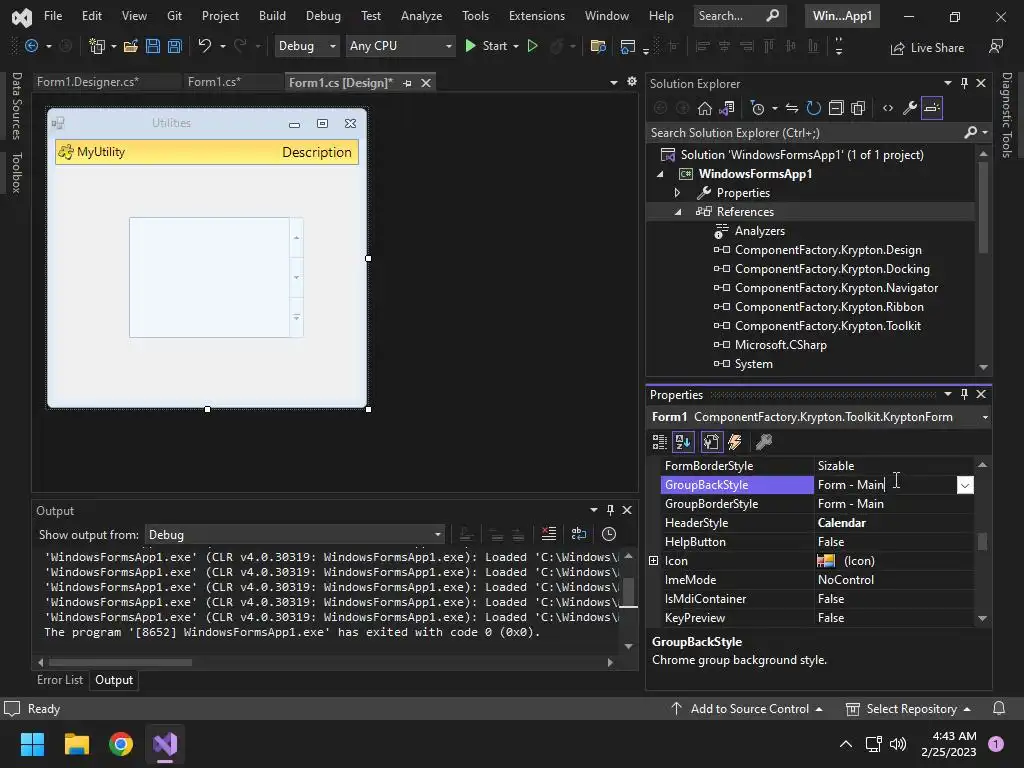Open the Build menu
1024x768 pixels.
pyautogui.click(x=272, y=16)
